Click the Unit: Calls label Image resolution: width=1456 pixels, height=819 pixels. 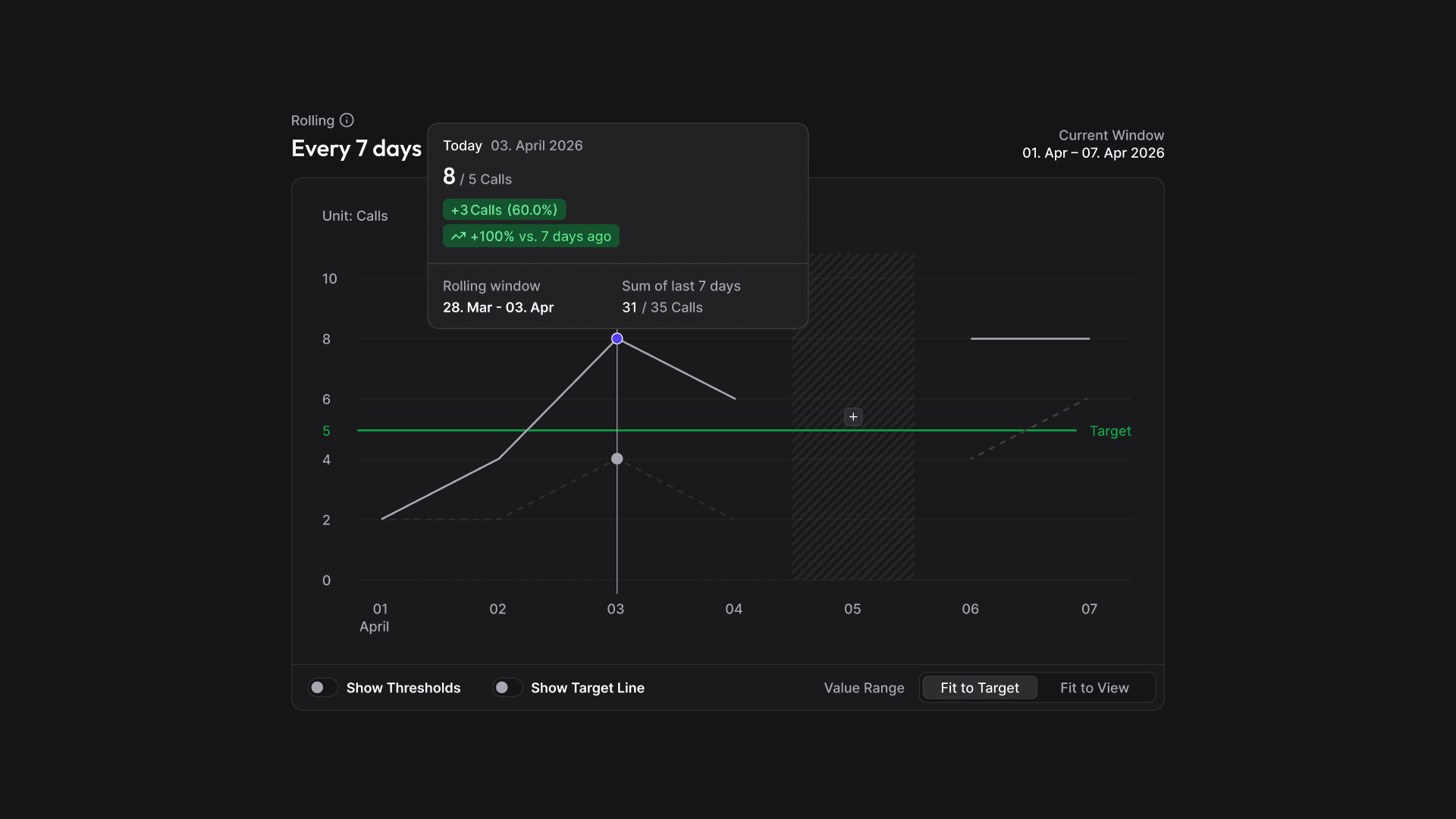pos(355,216)
